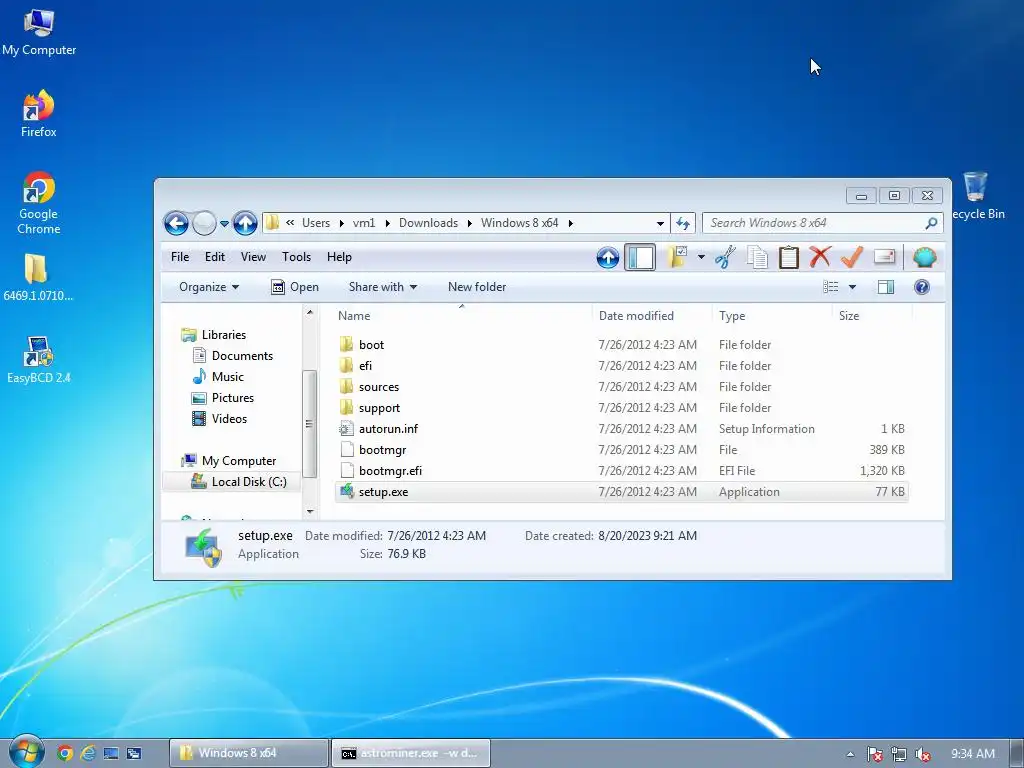Click the navigation pane scroll down arrow
The width and height of the screenshot is (1024, 768).
(x=310, y=511)
